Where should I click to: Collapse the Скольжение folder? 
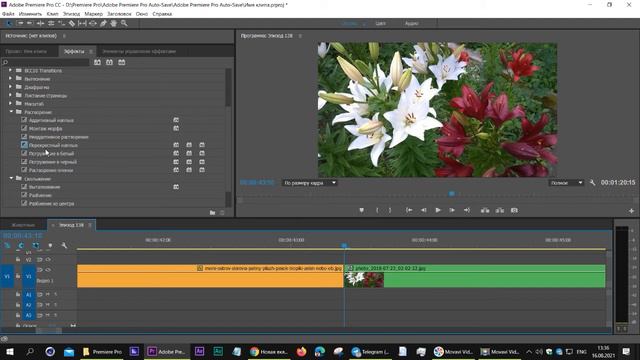11,178
